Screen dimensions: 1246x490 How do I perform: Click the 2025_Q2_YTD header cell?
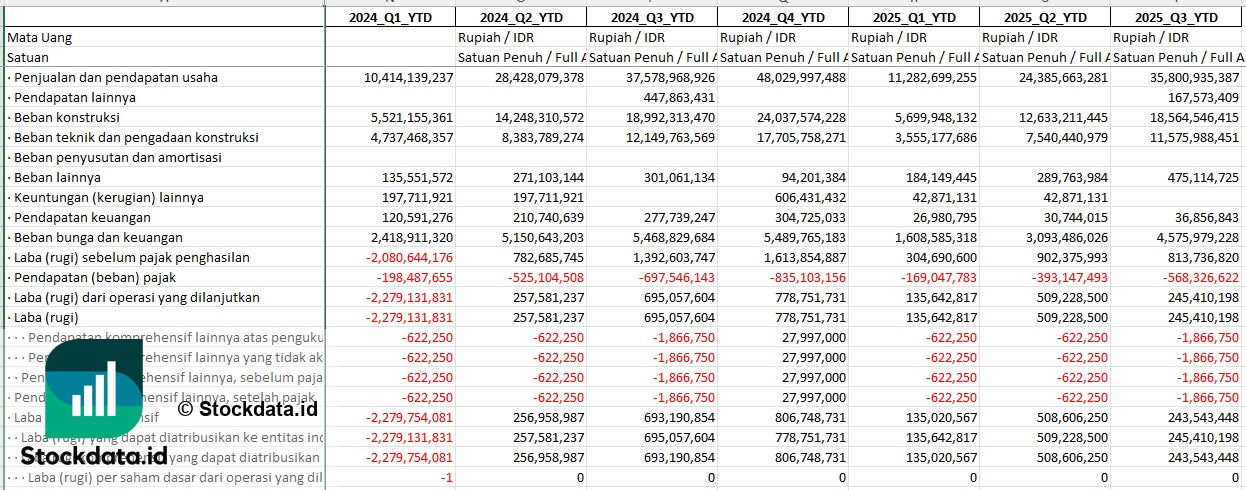[1045, 17]
